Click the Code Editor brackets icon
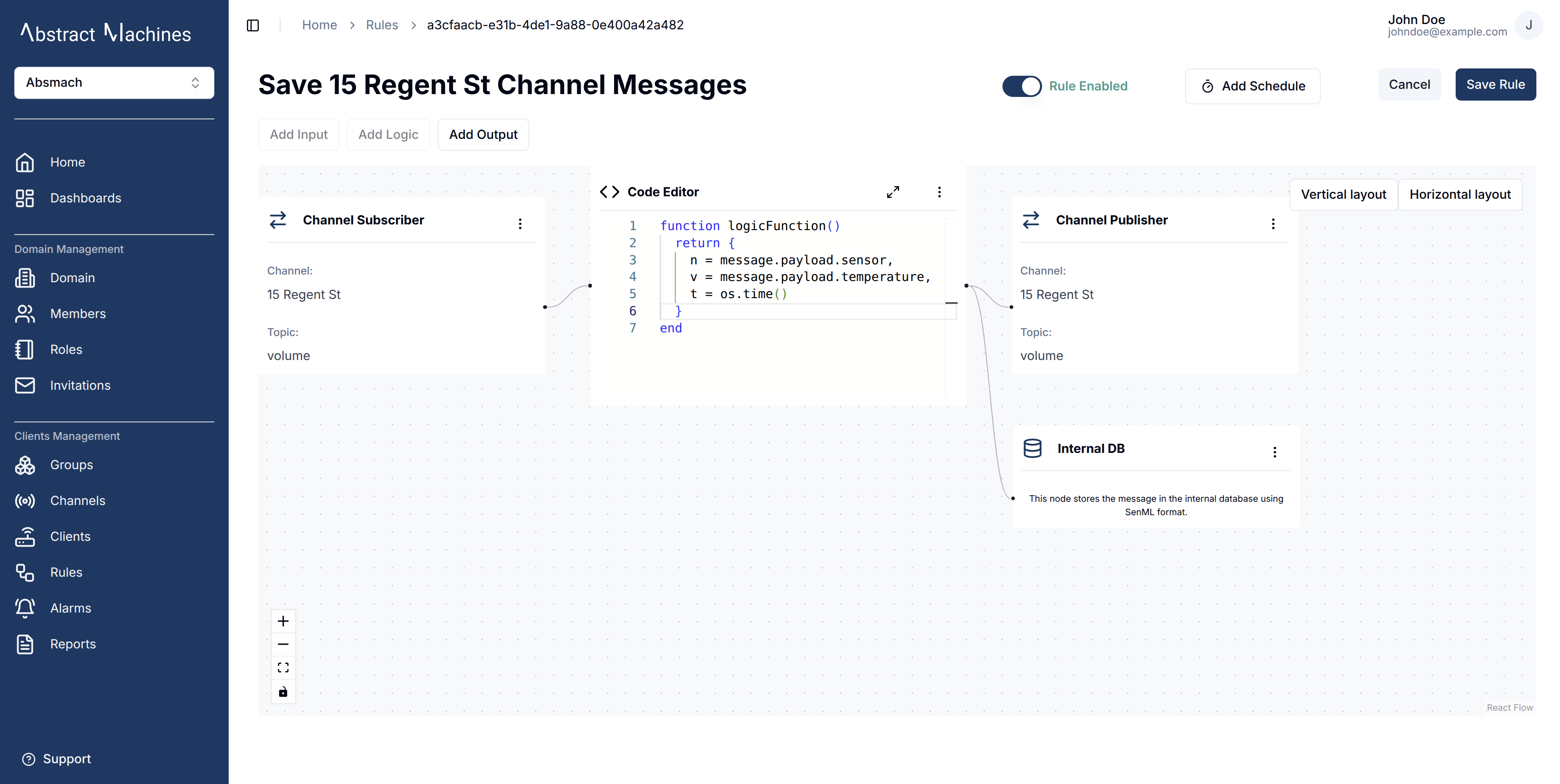Image resolution: width=1560 pixels, height=784 pixels. [x=609, y=192]
